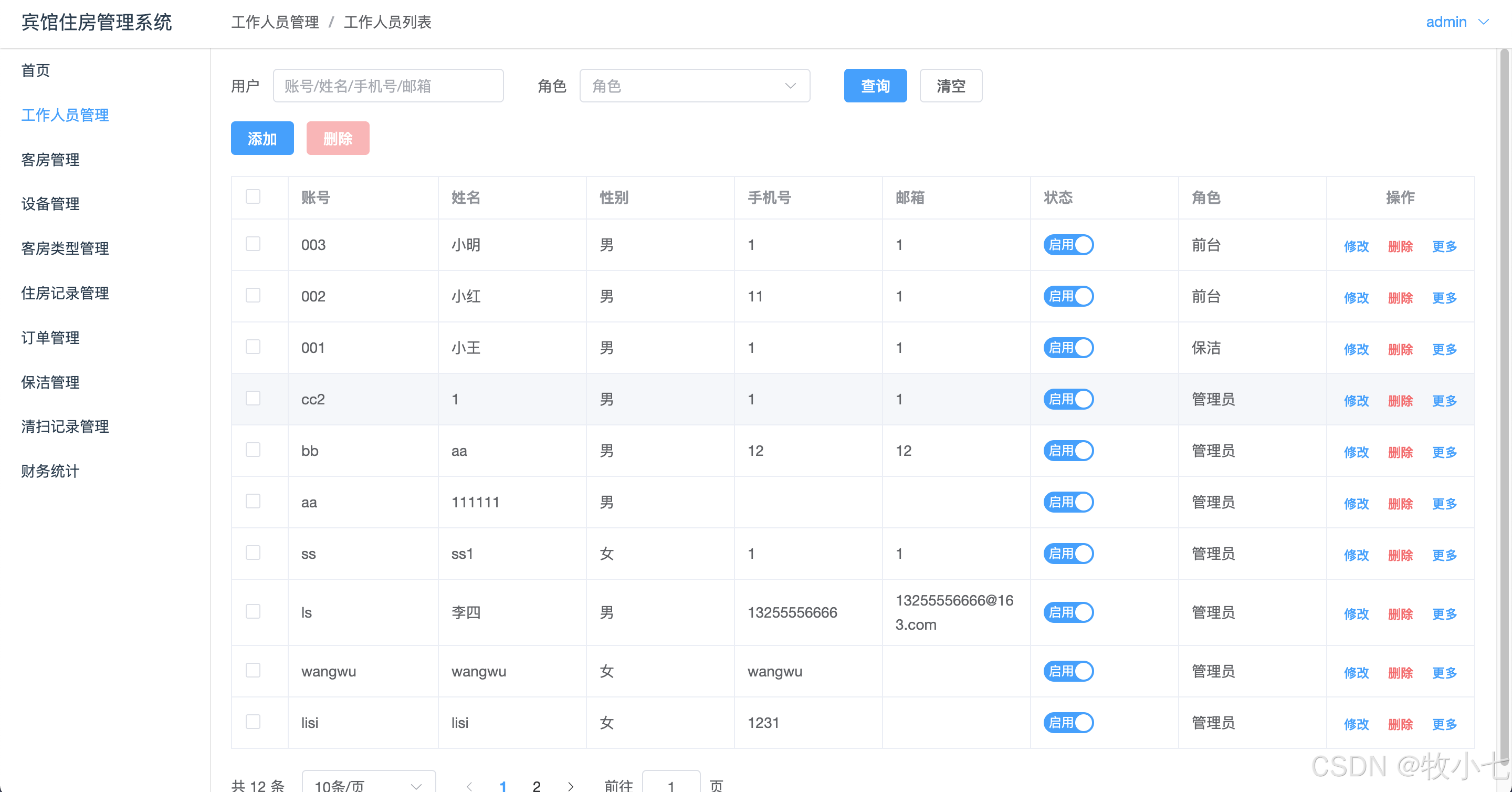Click 修改 link for account bb
Viewport: 1512px width, 792px height.
coord(1356,452)
